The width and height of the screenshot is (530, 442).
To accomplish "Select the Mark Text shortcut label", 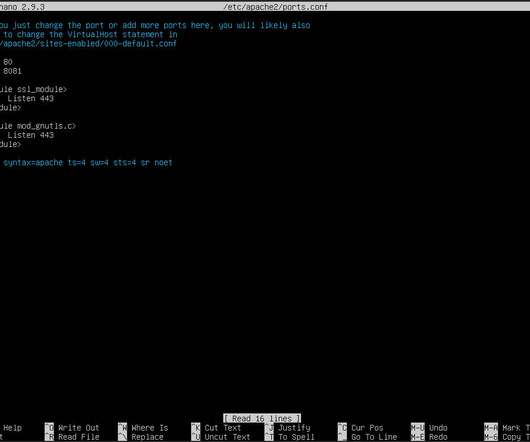I will pyautogui.click(x=516, y=428).
